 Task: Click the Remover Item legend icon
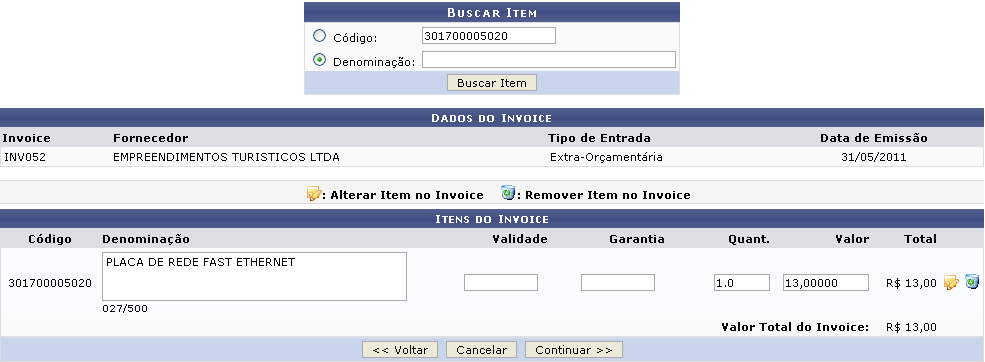(508, 193)
